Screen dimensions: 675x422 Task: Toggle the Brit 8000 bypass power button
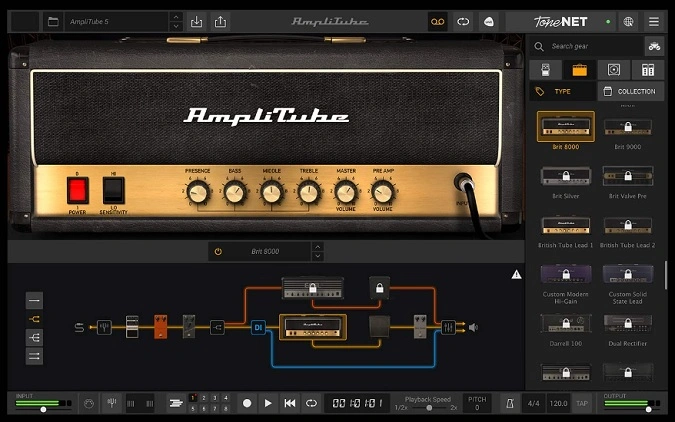(218, 251)
